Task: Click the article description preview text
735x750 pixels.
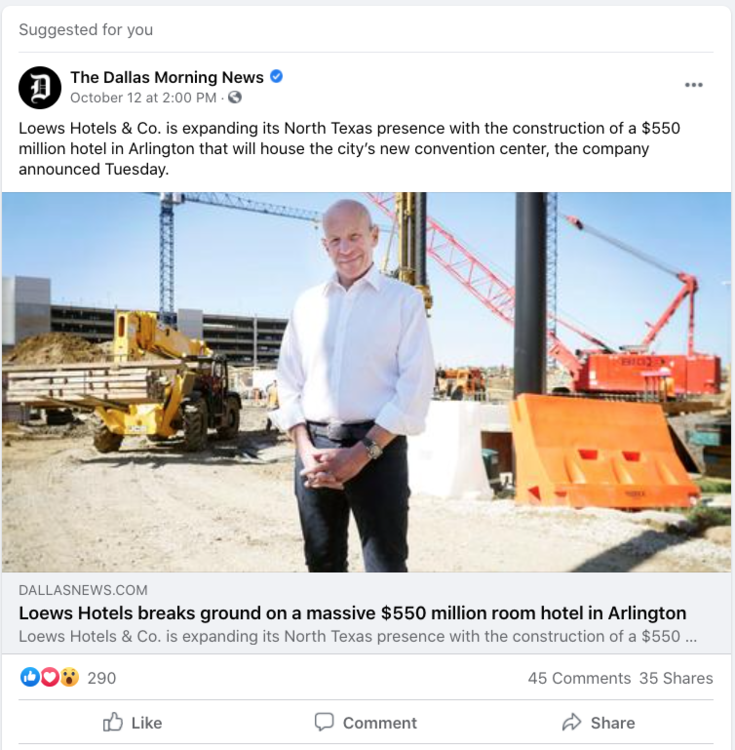Action: point(358,636)
